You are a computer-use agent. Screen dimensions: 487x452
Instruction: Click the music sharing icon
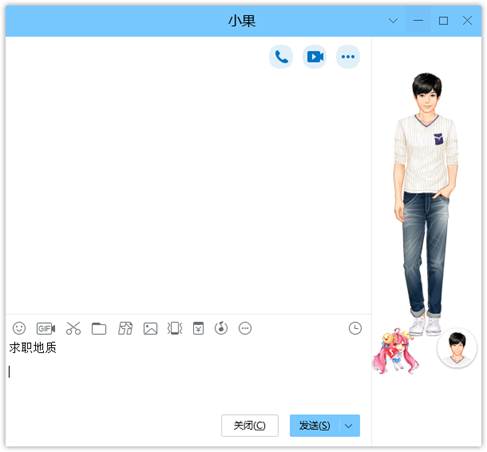pos(221,328)
